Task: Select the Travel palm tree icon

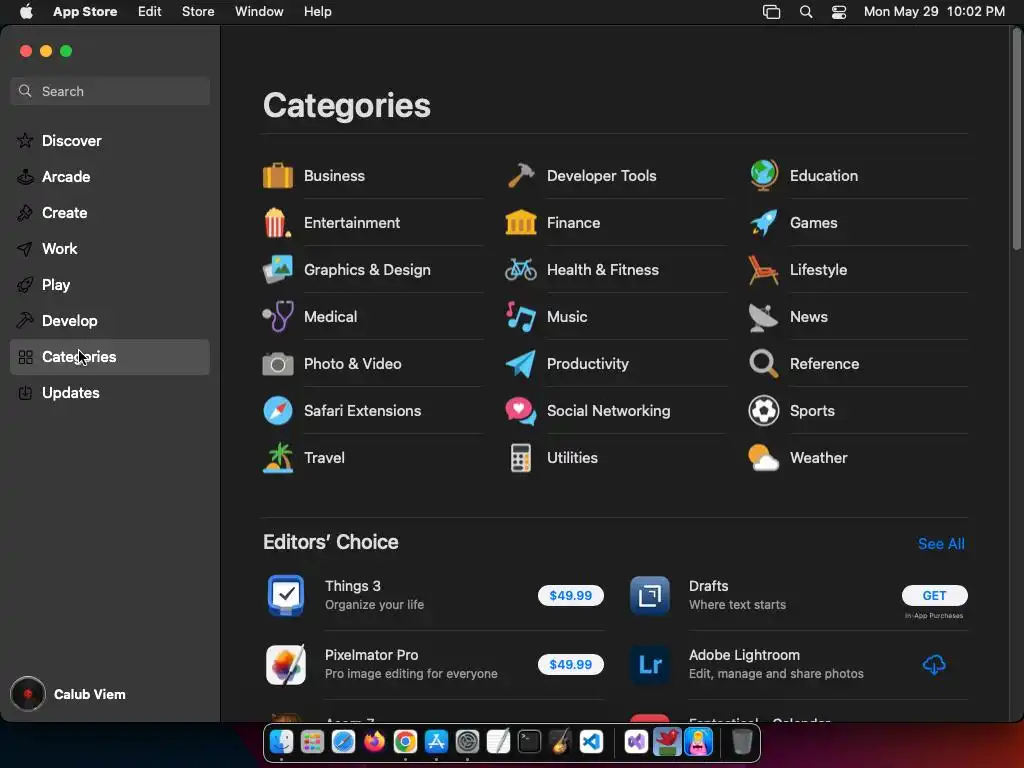Action: (x=278, y=458)
